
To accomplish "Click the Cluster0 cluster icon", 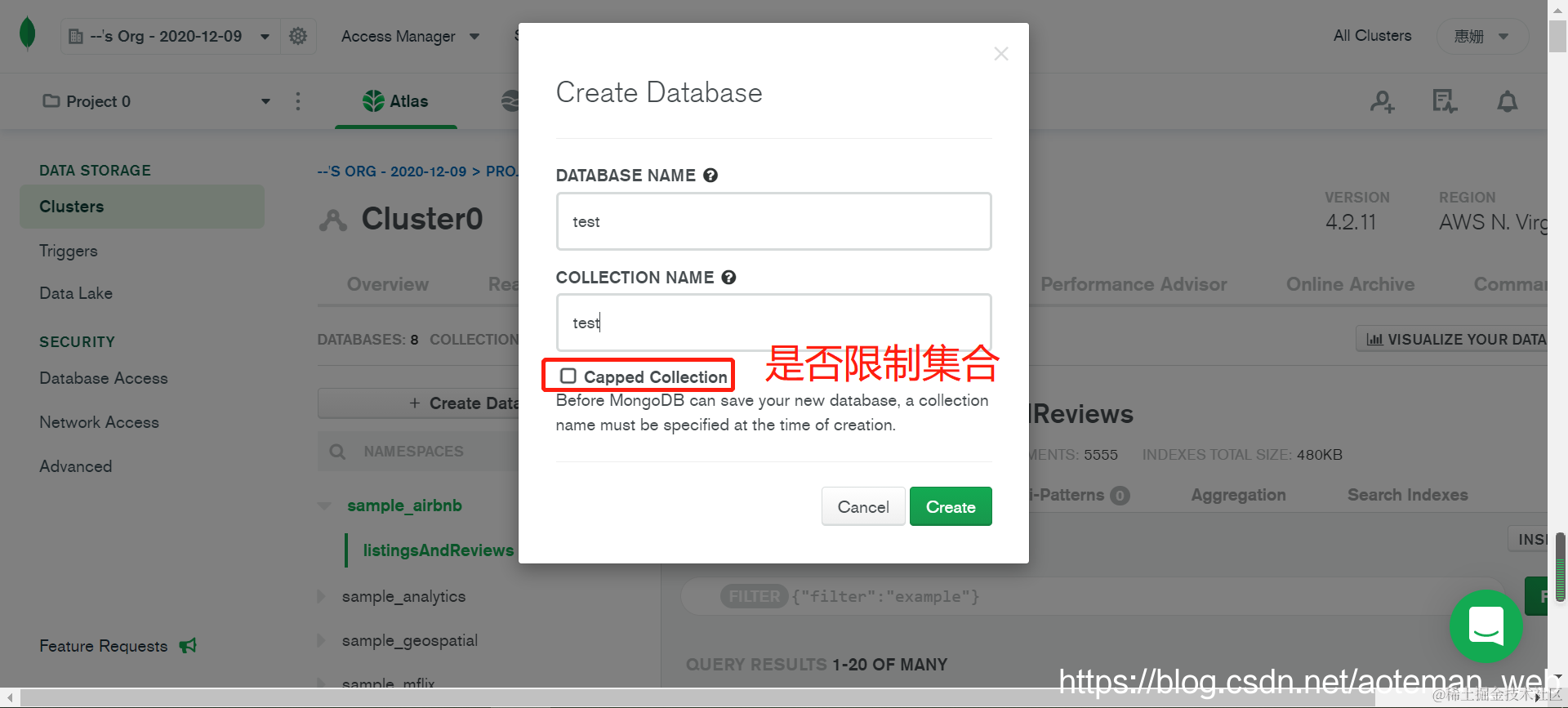I will click(x=333, y=220).
